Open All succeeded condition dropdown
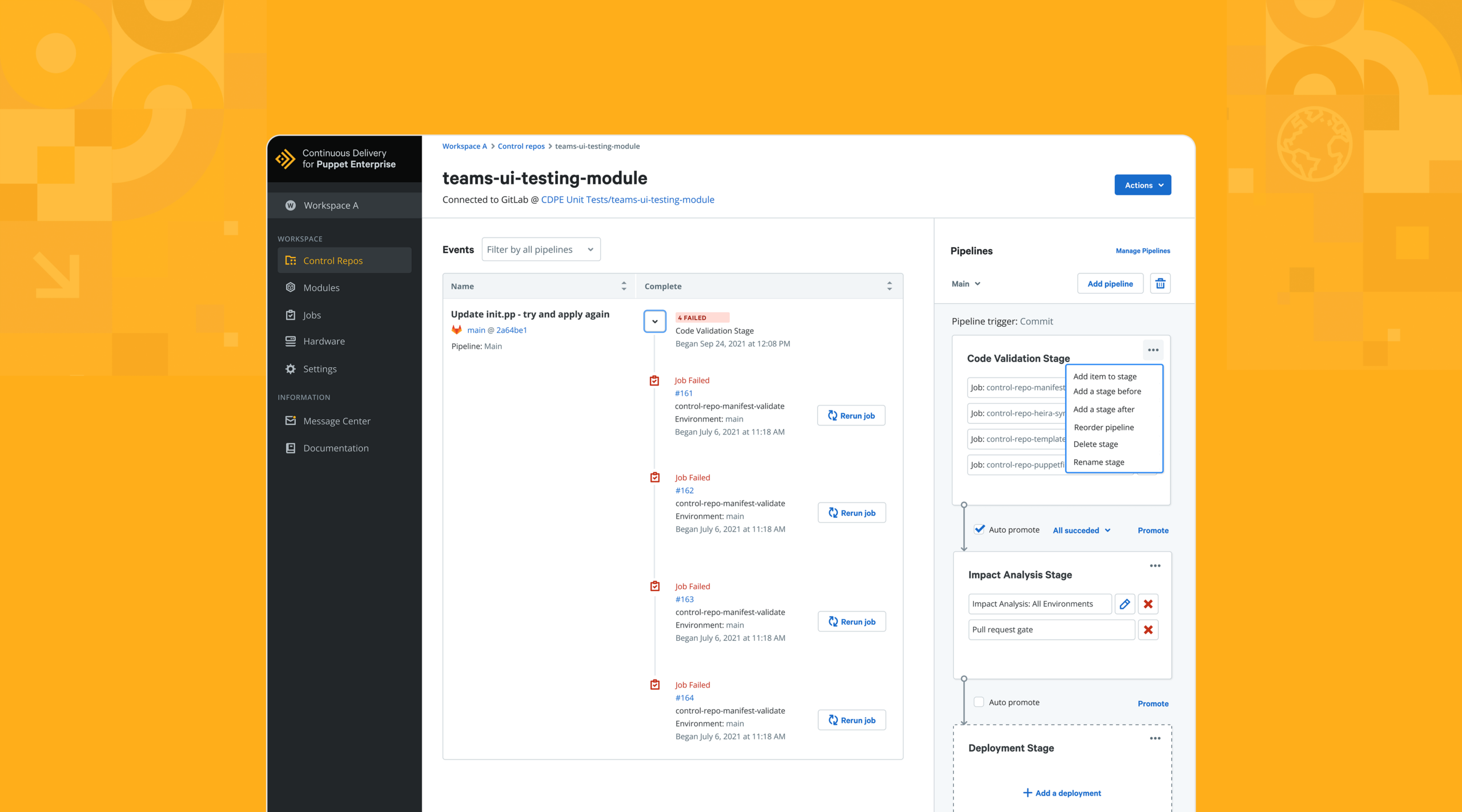The image size is (1462, 812). click(x=1082, y=530)
